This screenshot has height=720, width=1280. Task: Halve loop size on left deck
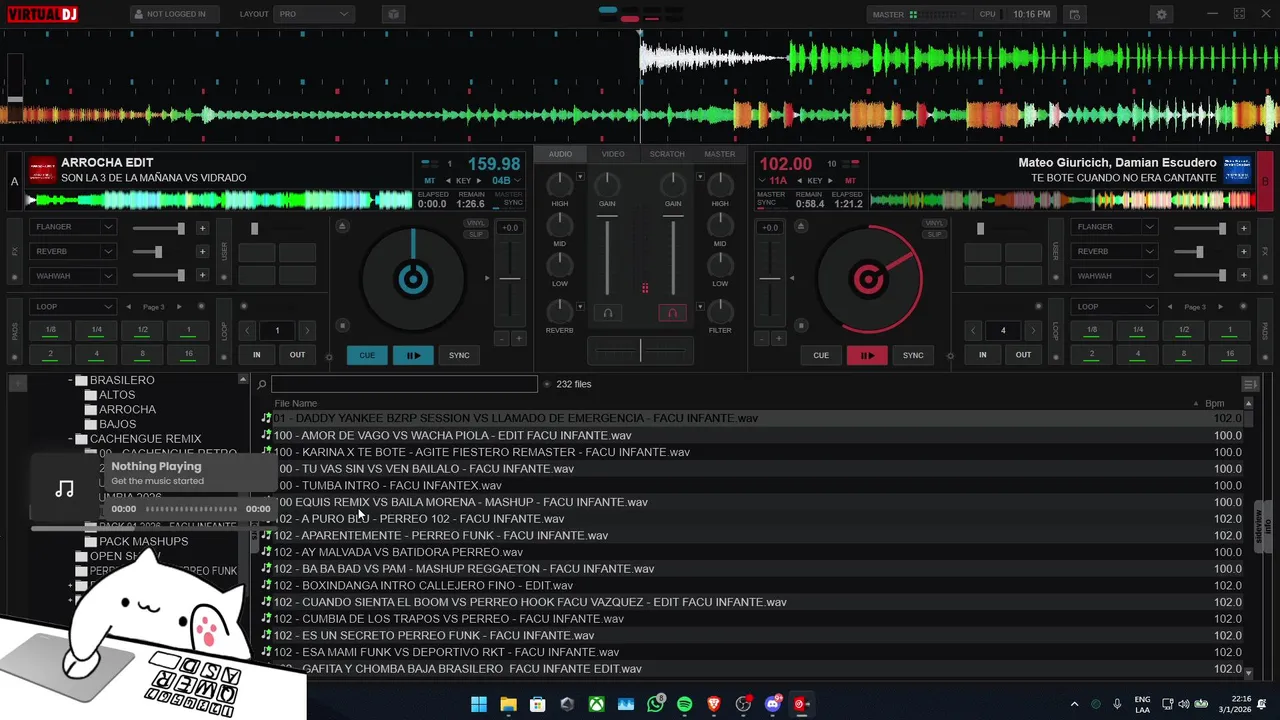[248, 331]
